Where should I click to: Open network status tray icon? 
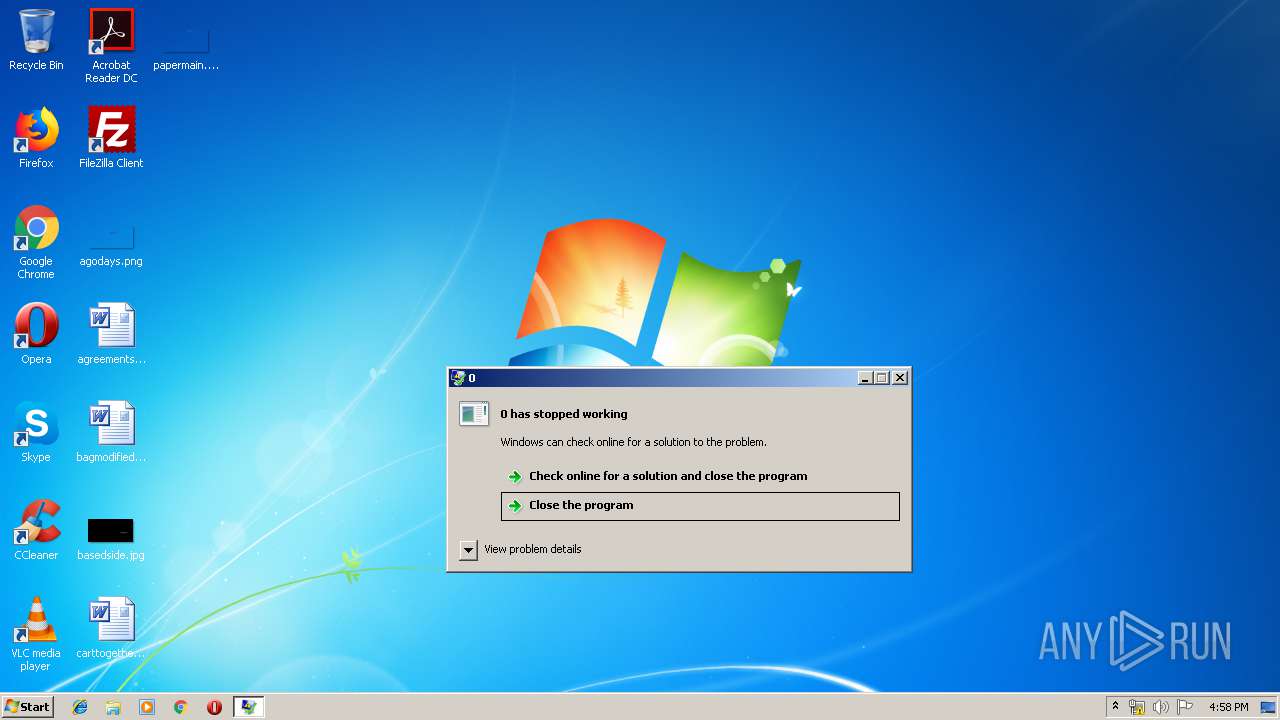pos(1137,707)
